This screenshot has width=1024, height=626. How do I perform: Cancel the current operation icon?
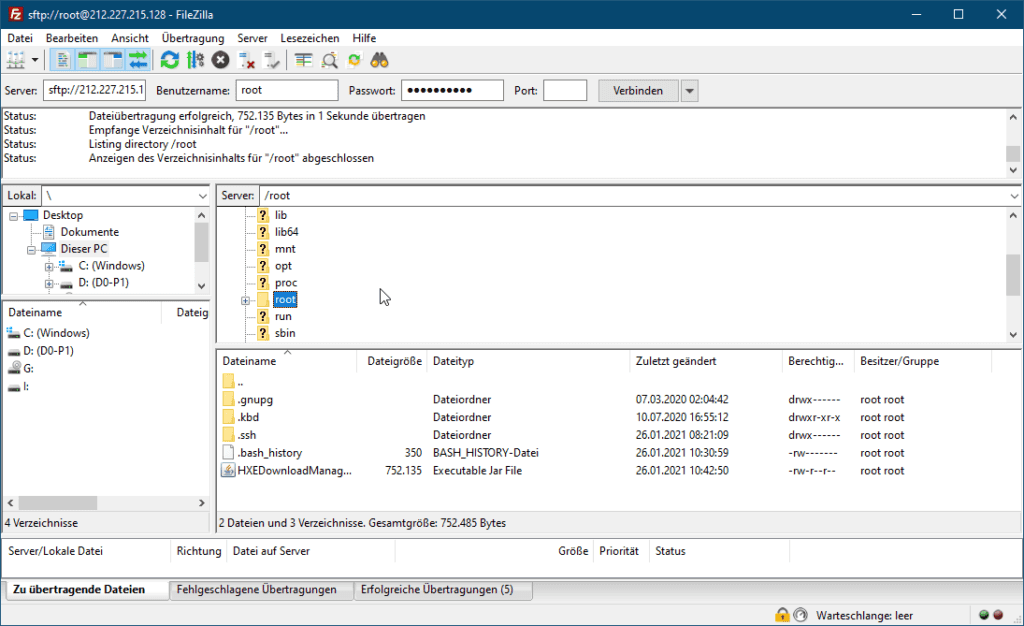[221, 61]
